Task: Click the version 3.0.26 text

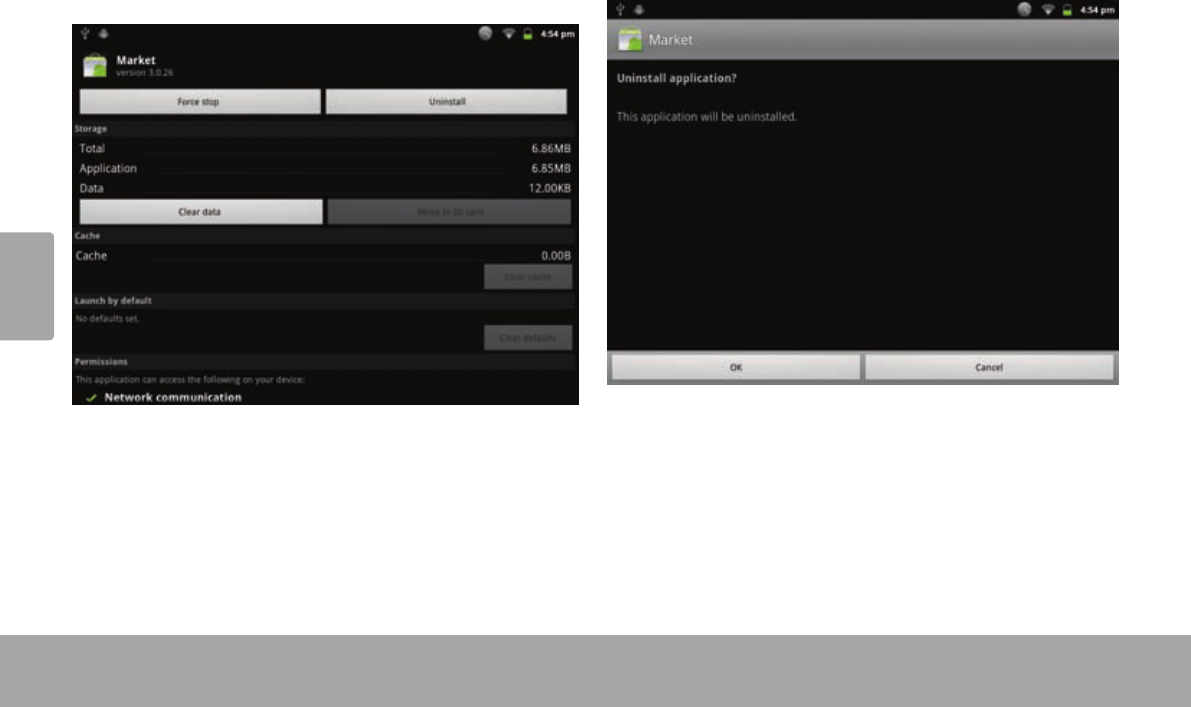Action: tap(144, 73)
